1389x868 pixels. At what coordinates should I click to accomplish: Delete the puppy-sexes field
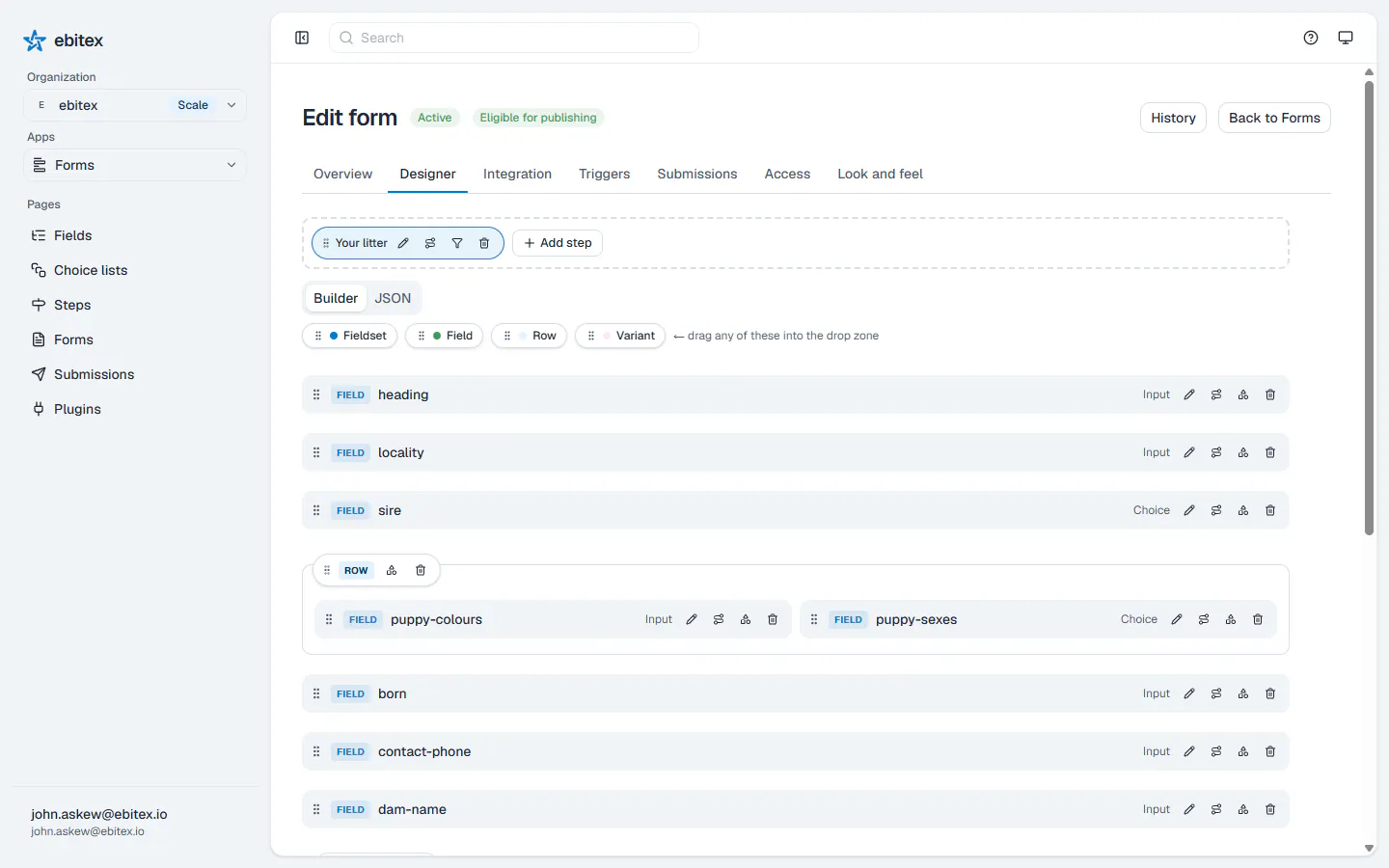click(1258, 619)
